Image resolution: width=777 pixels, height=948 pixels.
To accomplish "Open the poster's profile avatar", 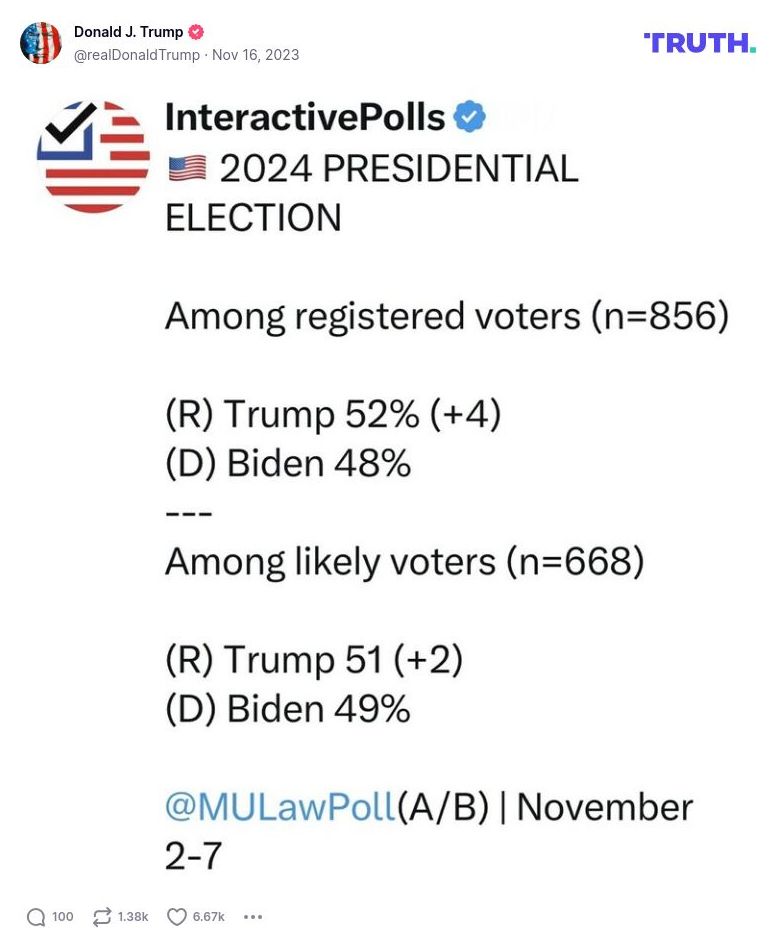I will tap(41, 43).
